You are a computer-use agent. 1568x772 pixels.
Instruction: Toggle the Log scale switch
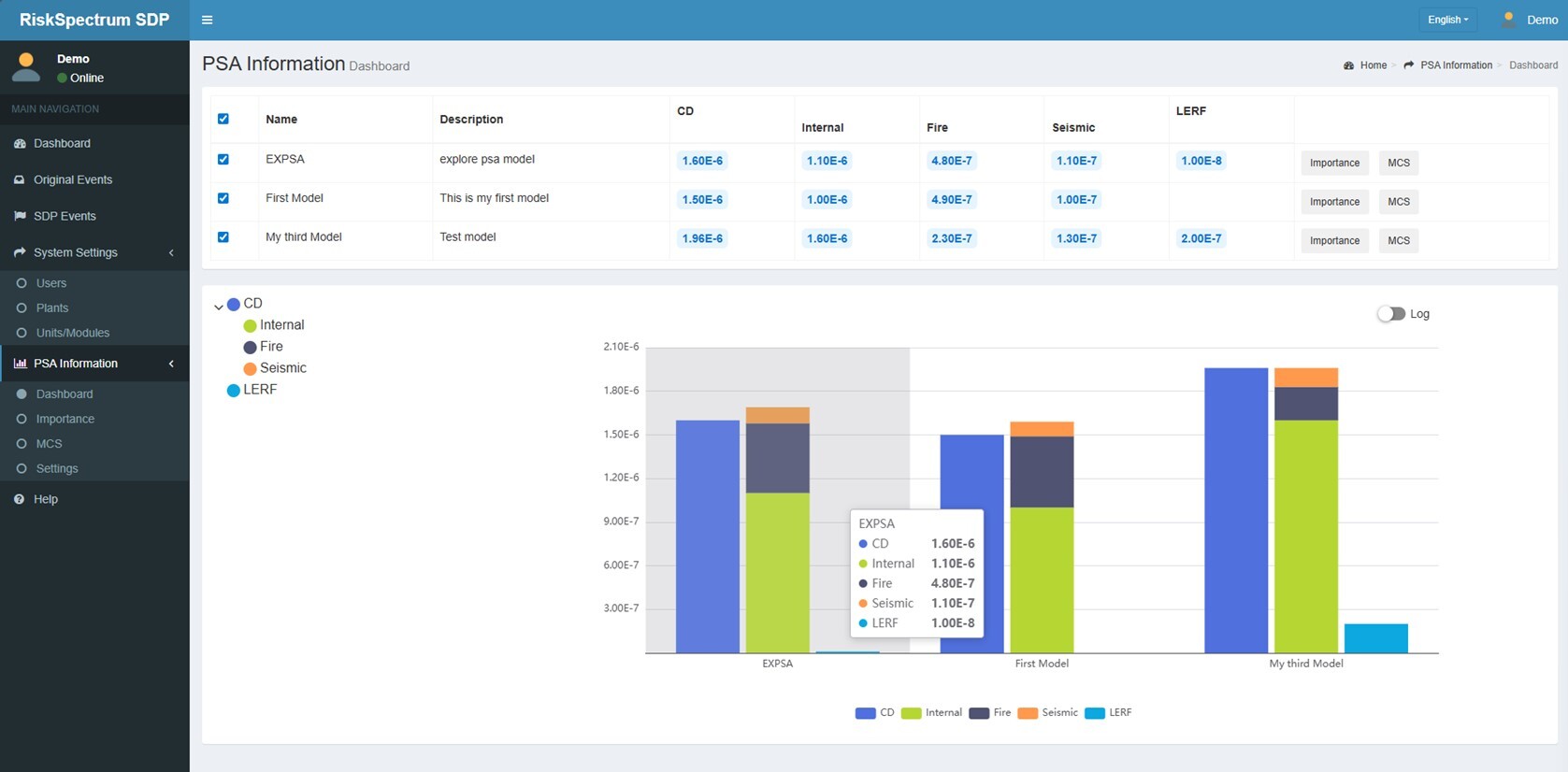(1390, 314)
